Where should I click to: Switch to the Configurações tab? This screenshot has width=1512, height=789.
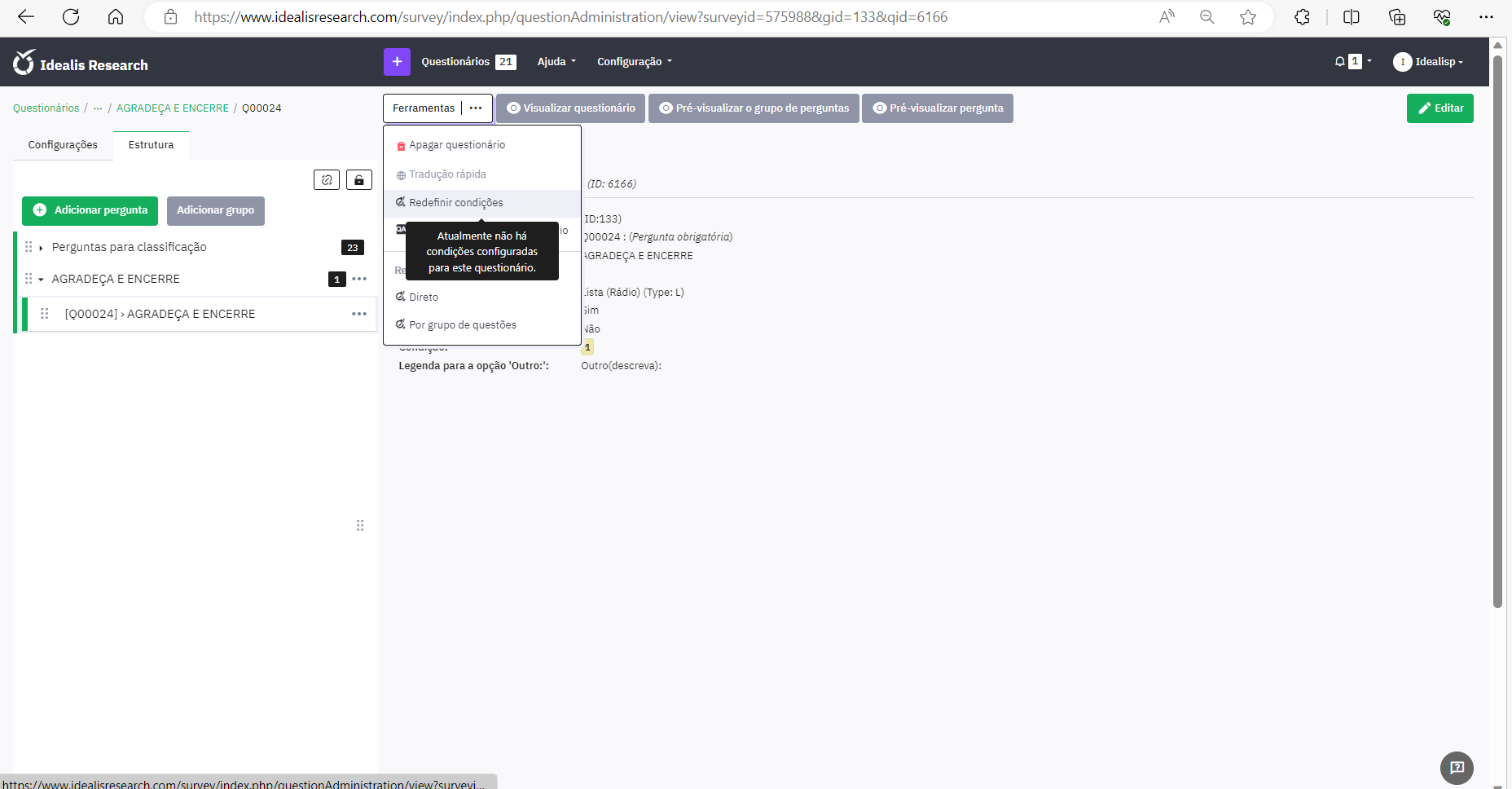tap(63, 145)
